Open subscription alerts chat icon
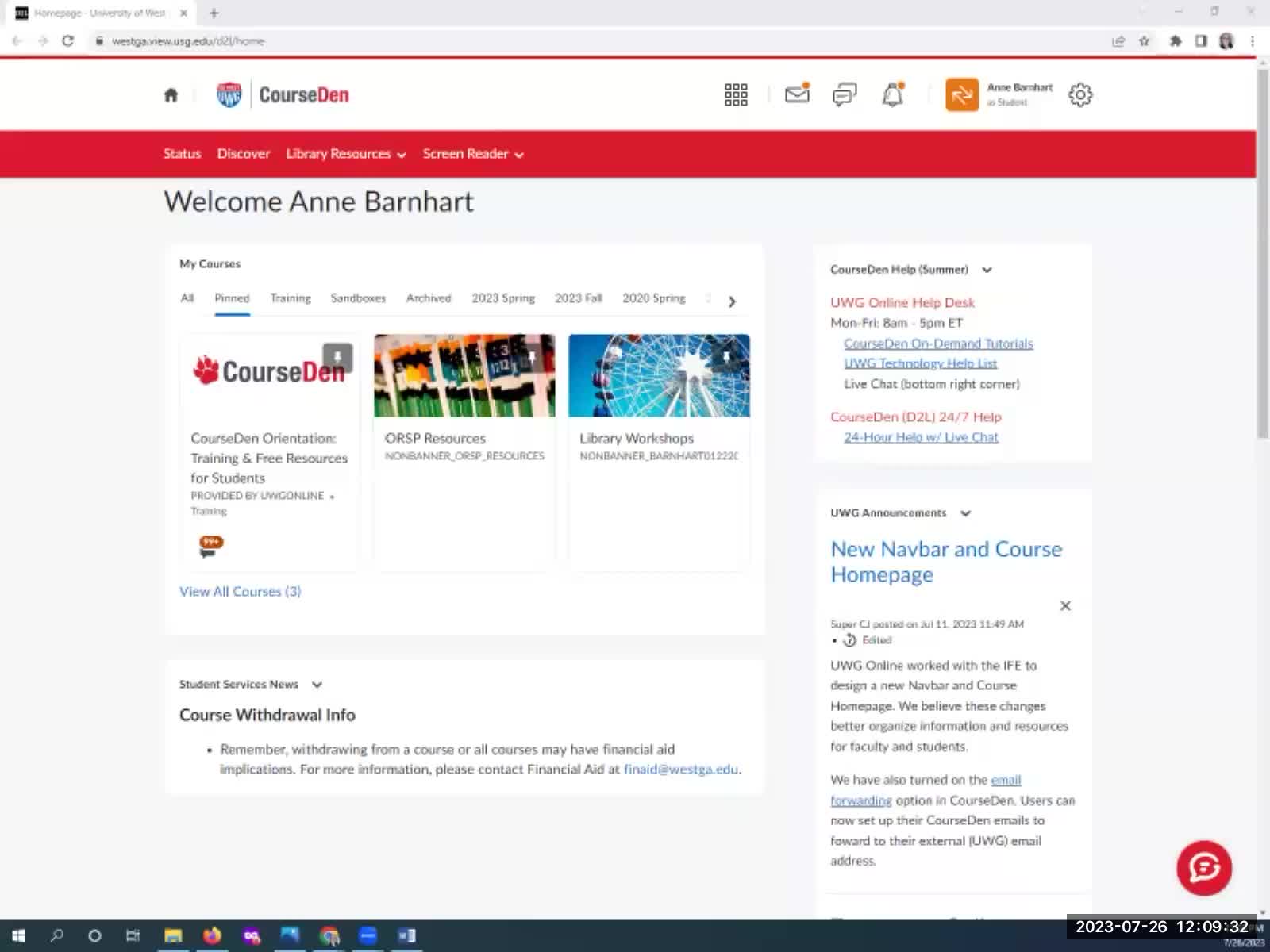The width and height of the screenshot is (1270, 952). tap(845, 95)
